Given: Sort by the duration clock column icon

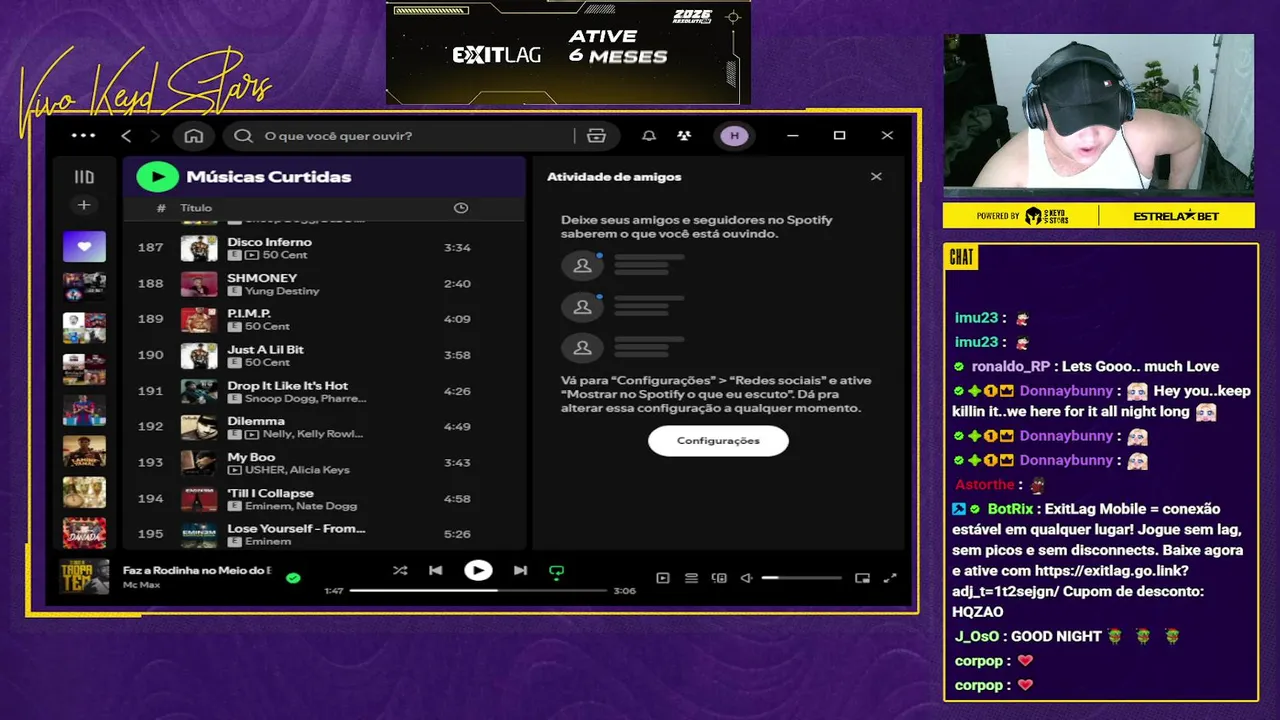Looking at the screenshot, I should click(x=461, y=208).
